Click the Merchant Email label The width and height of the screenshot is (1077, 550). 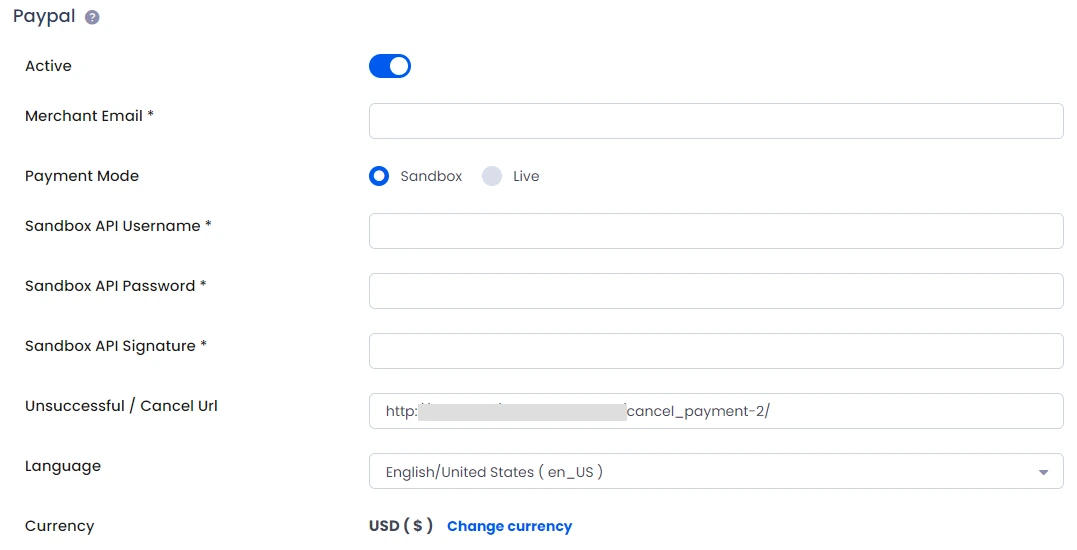point(89,116)
